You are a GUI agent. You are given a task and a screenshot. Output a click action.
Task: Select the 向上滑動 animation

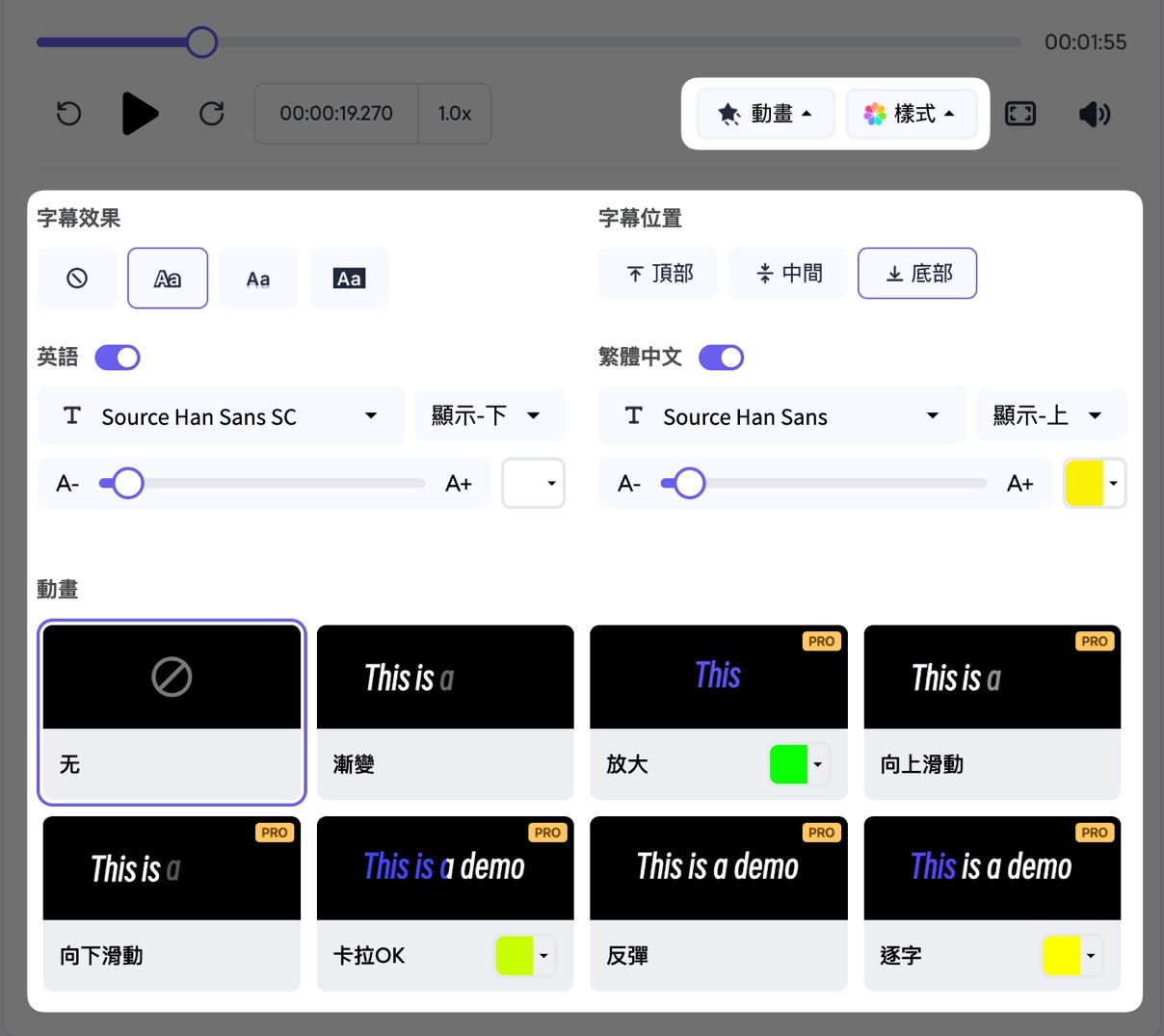[992, 712]
